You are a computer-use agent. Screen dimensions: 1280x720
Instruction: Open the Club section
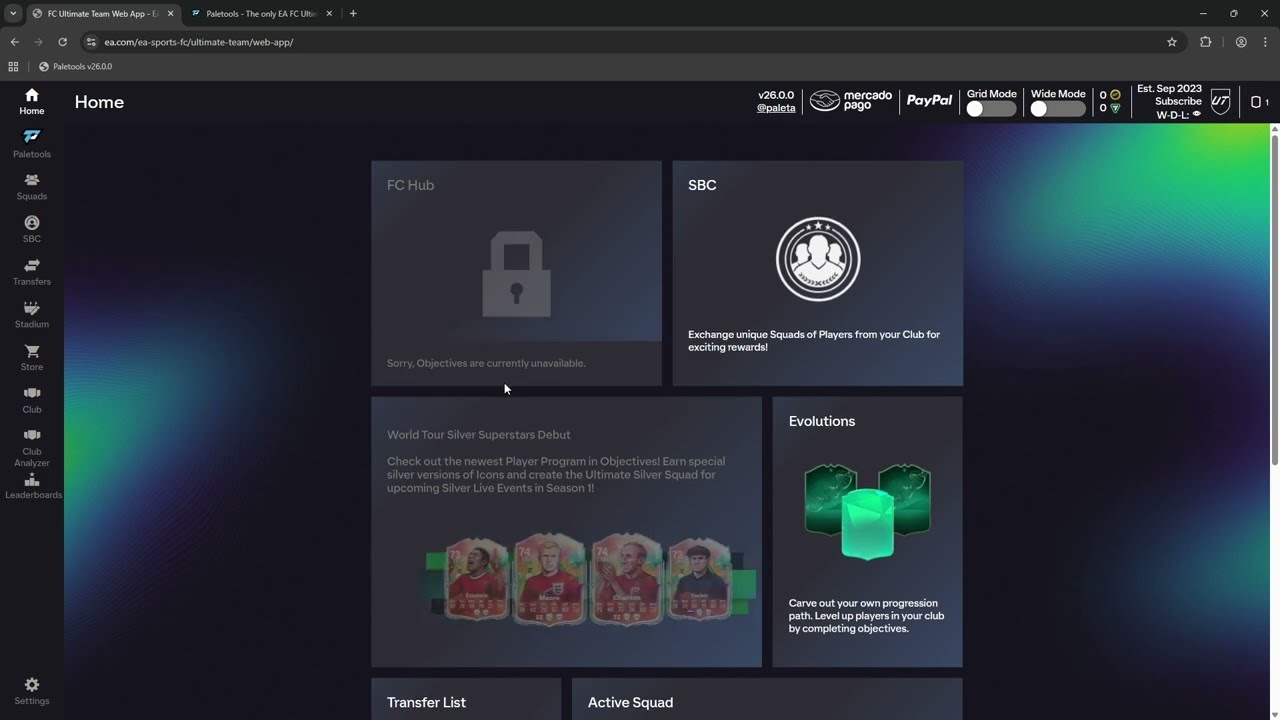tap(31, 400)
